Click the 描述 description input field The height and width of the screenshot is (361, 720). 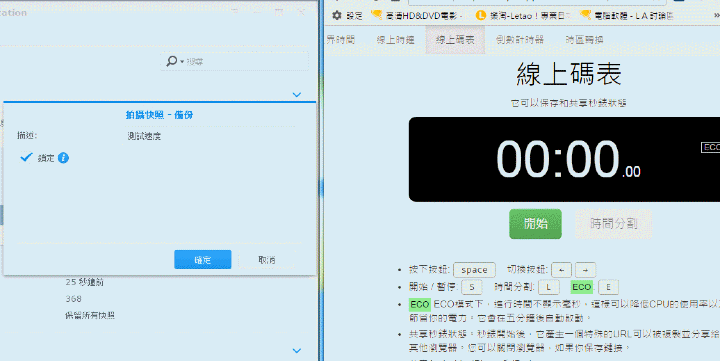pyautogui.click(x=210, y=136)
